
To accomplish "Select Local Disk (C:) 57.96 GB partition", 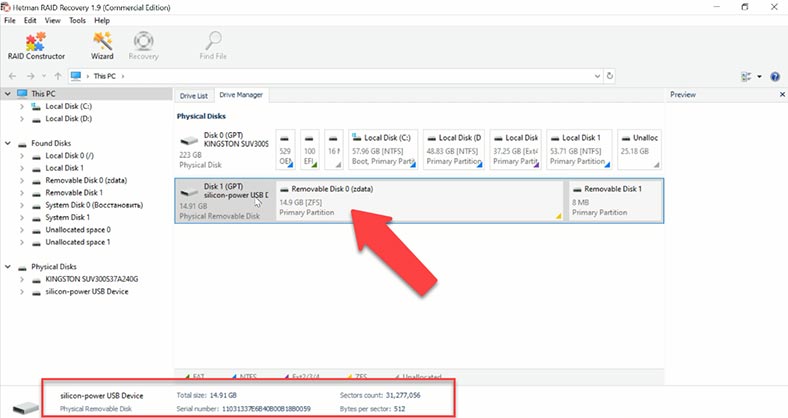I will click(x=383, y=150).
